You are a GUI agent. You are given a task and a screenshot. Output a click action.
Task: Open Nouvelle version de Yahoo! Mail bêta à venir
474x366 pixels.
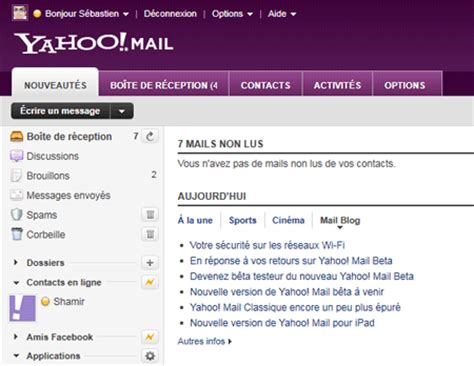(x=287, y=292)
